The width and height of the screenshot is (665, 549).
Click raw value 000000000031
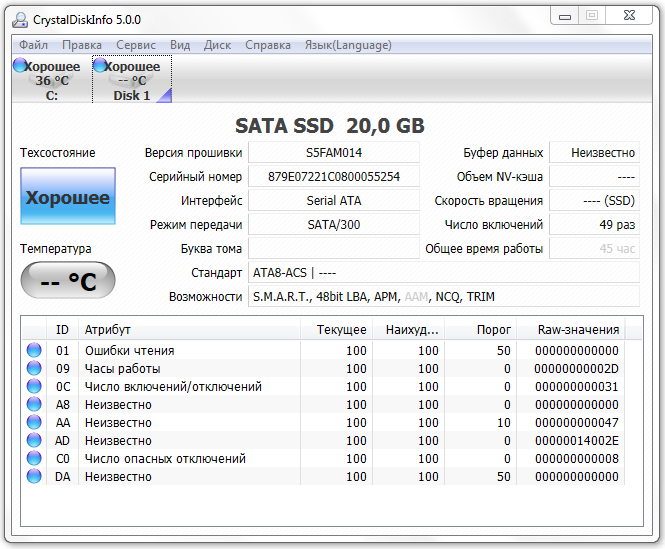576,387
